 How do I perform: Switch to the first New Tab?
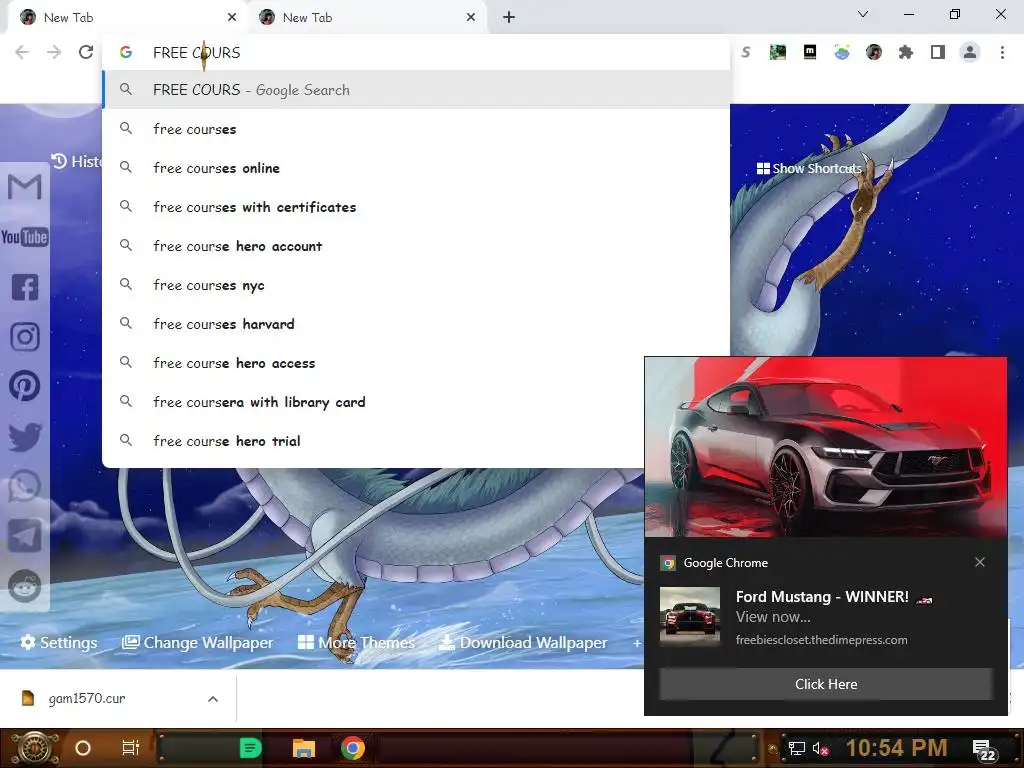coord(127,18)
